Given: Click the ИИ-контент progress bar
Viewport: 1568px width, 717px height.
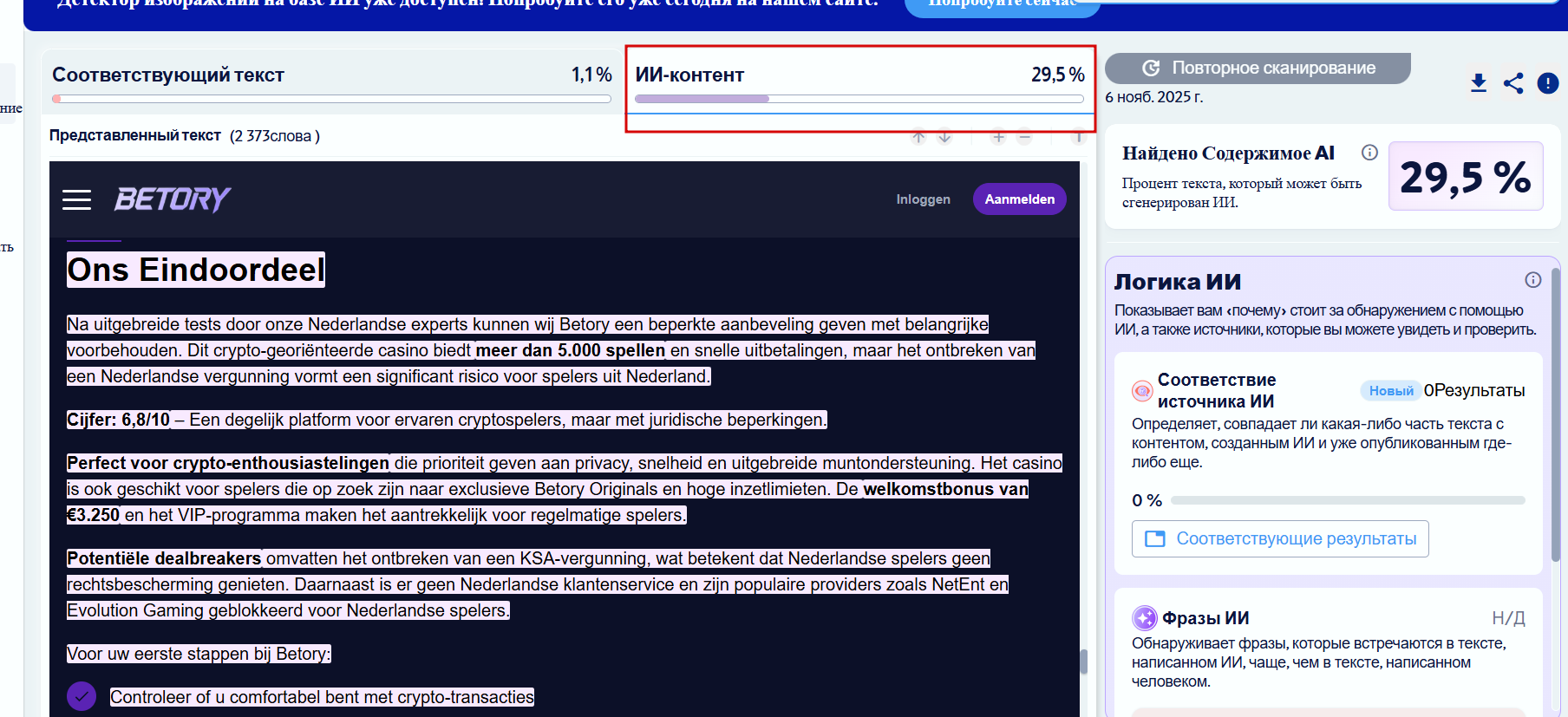Looking at the screenshot, I should click(859, 99).
